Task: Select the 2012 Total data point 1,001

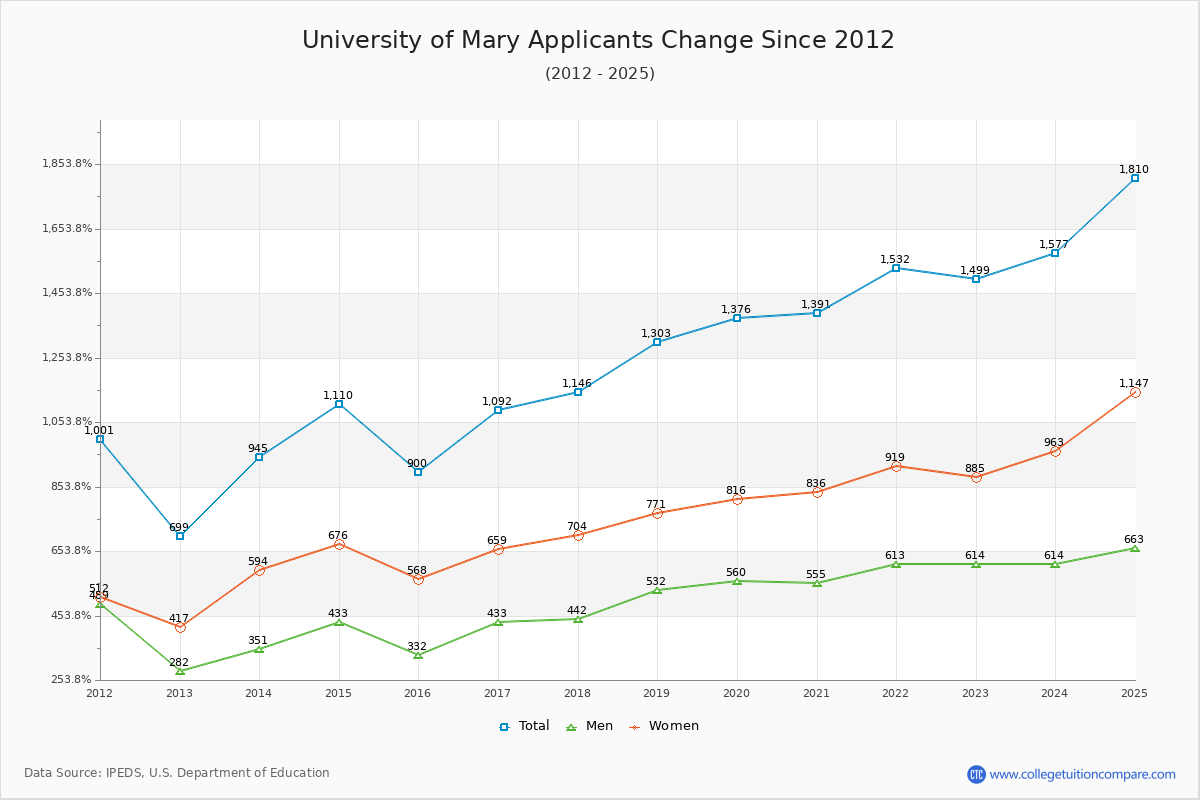Action: click(x=100, y=439)
